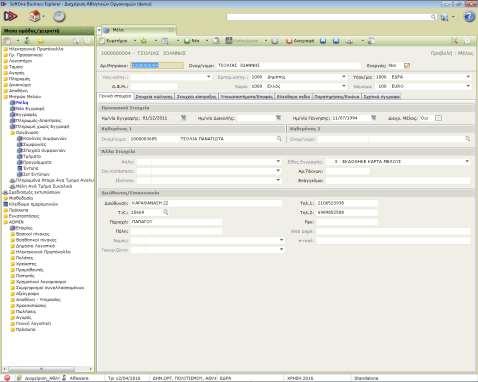Open the dropdown arrow beside the Νέα button
Image resolution: width=478 pixels, height=382 pixels.
(x=207, y=41)
